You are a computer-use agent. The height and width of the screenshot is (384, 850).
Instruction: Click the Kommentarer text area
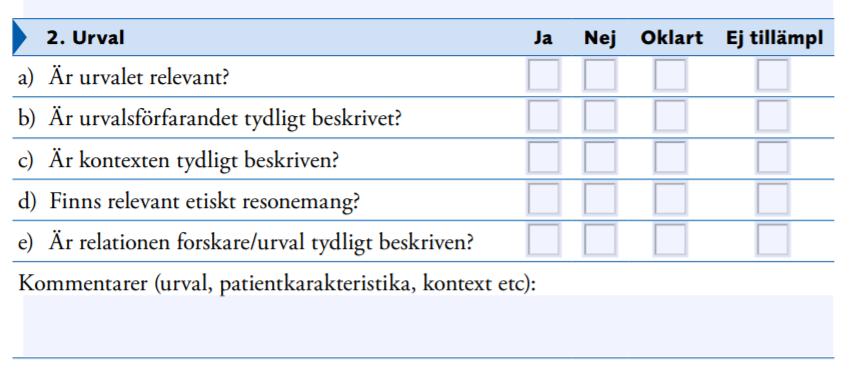pyautogui.click(x=428, y=325)
